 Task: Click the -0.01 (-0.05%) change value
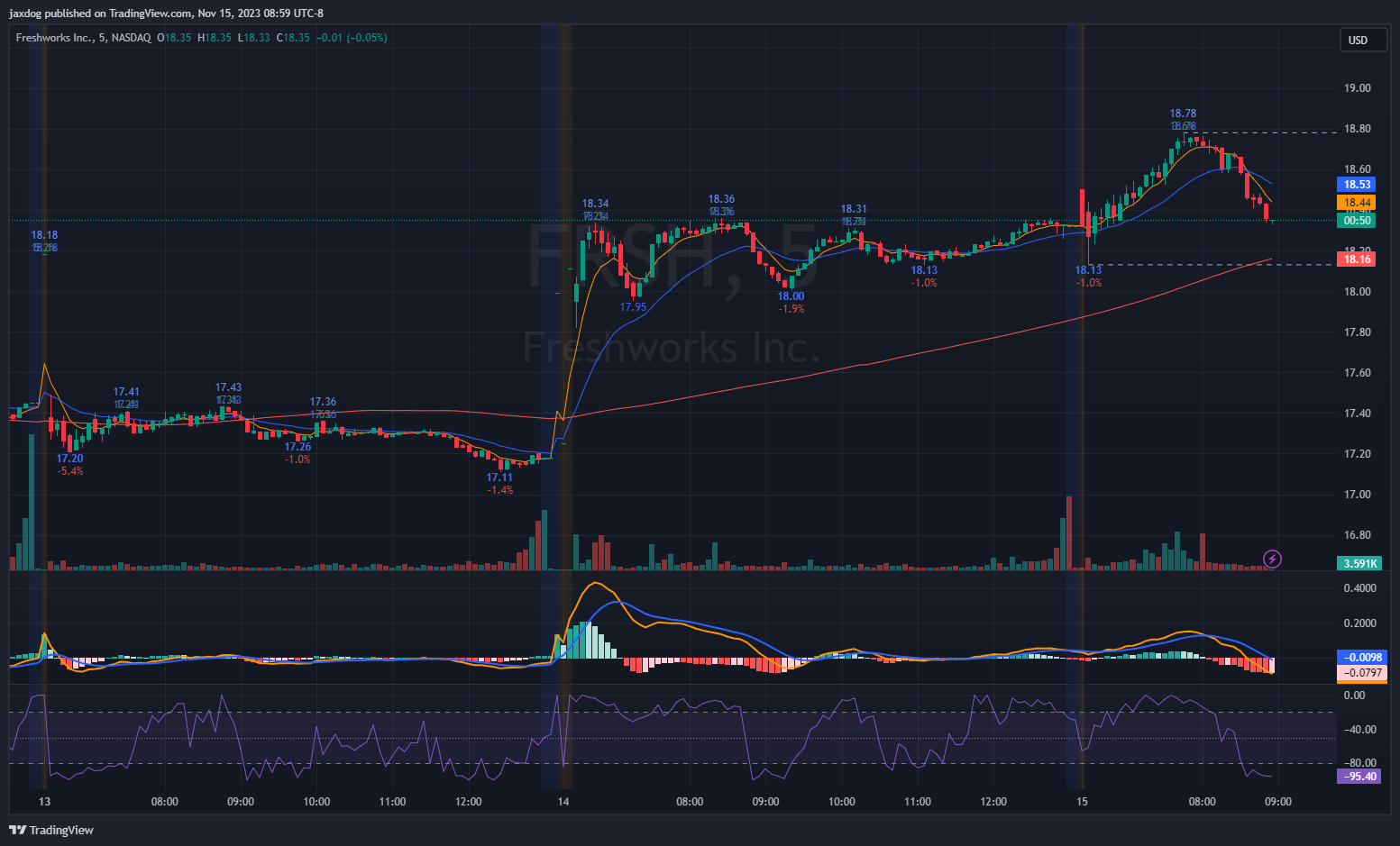(352, 38)
